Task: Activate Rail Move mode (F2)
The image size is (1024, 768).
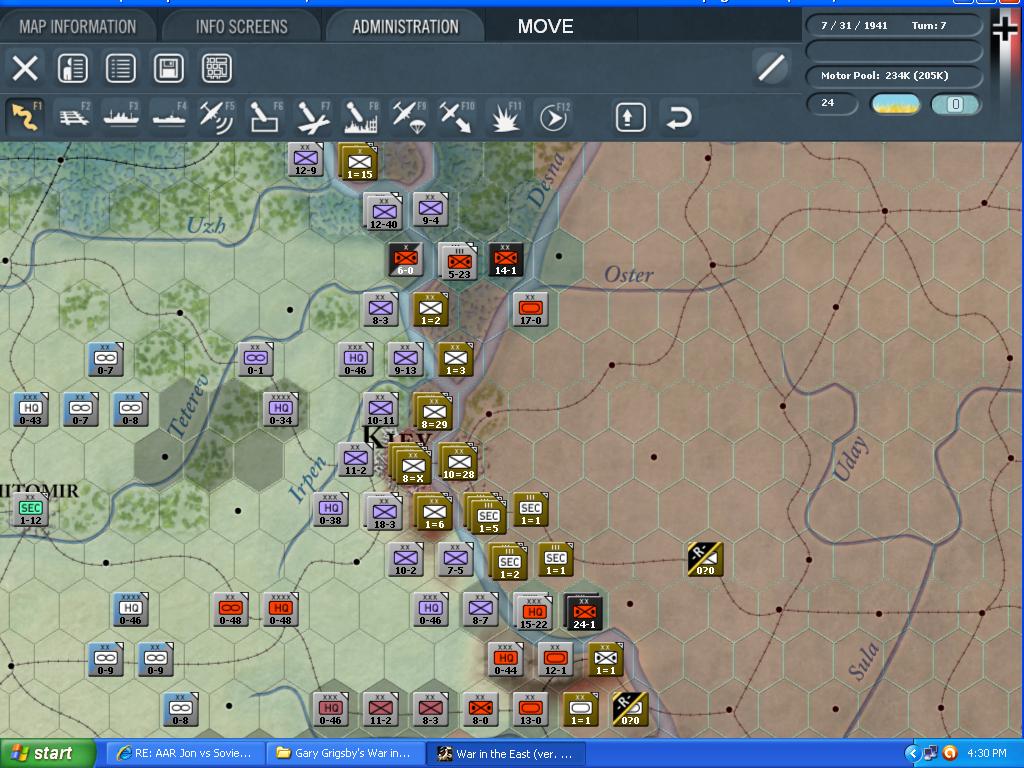Action: tap(73, 117)
